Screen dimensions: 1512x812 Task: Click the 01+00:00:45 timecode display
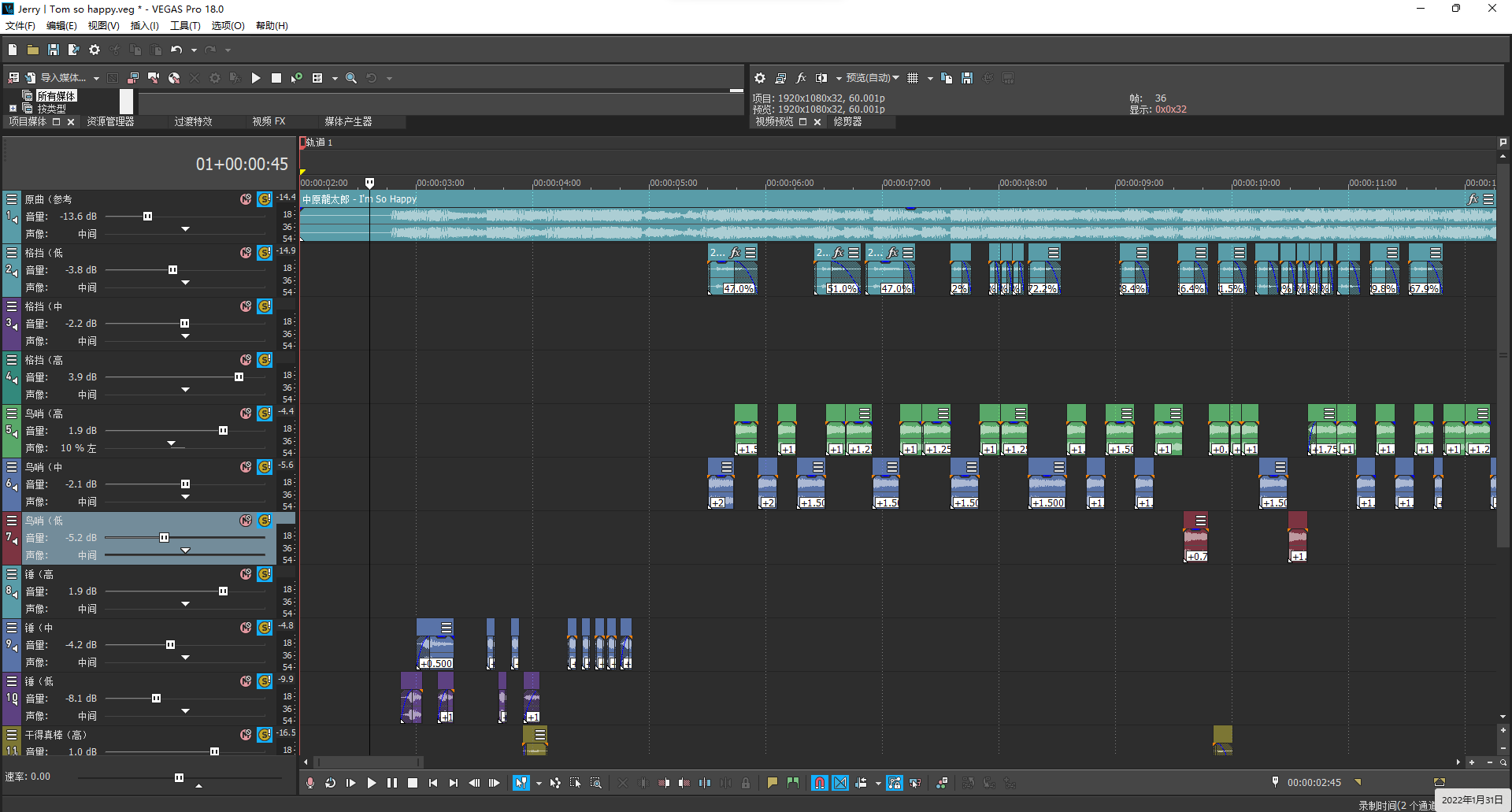(242, 165)
